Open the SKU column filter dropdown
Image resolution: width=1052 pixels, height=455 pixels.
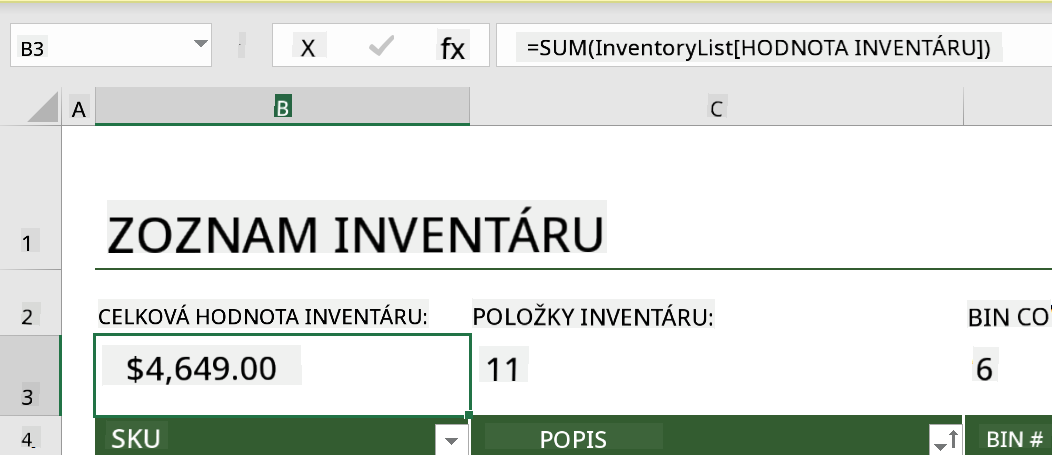(x=452, y=440)
